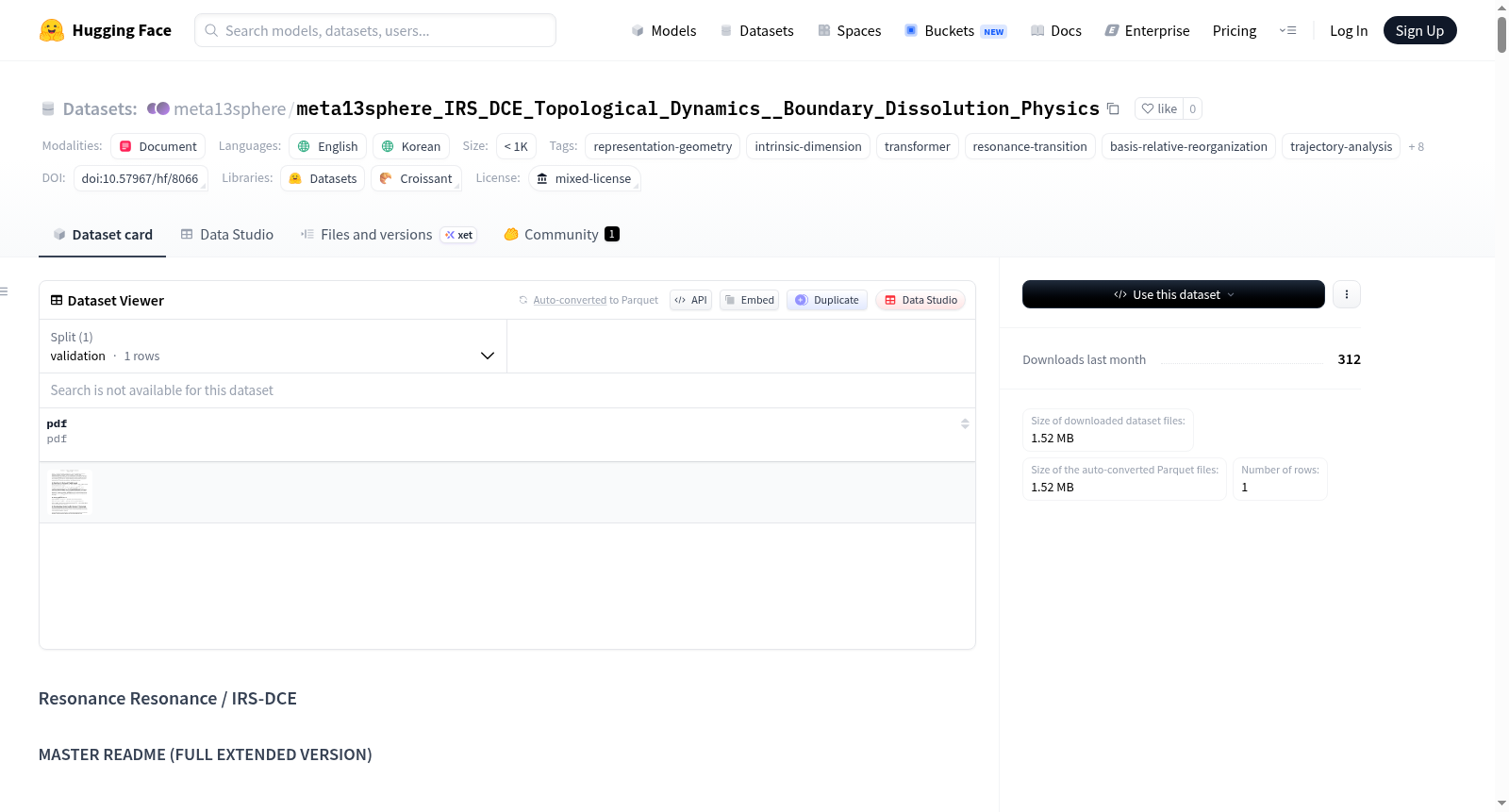Open the Docs page
Screen dimensions: 1509x812
tap(1056, 30)
